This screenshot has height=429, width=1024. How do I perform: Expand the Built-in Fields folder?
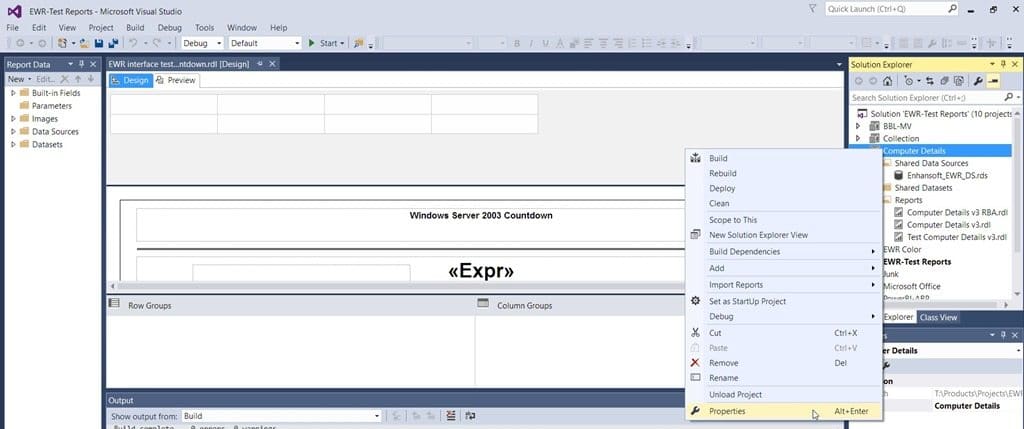[x=13, y=93]
